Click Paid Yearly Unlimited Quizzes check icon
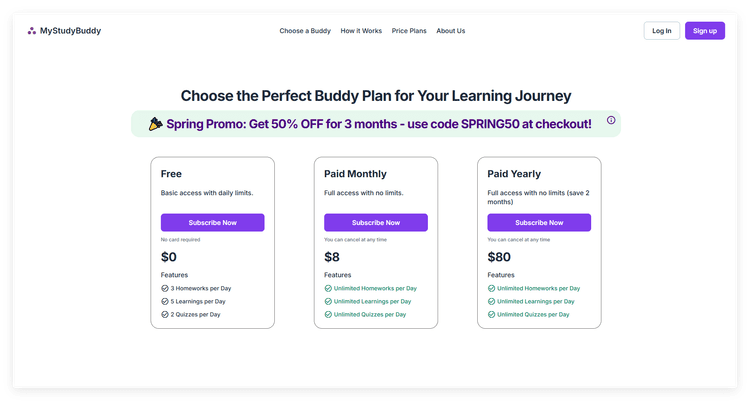The height and width of the screenshot is (401, 750). pos(491,314)
